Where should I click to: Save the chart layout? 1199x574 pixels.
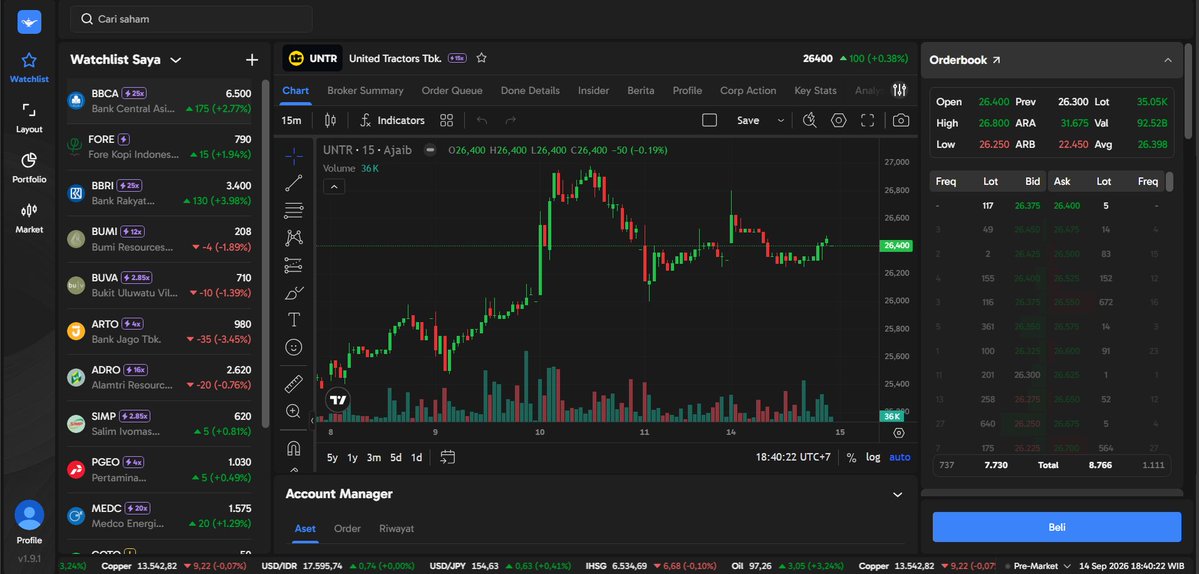[748, 120]
